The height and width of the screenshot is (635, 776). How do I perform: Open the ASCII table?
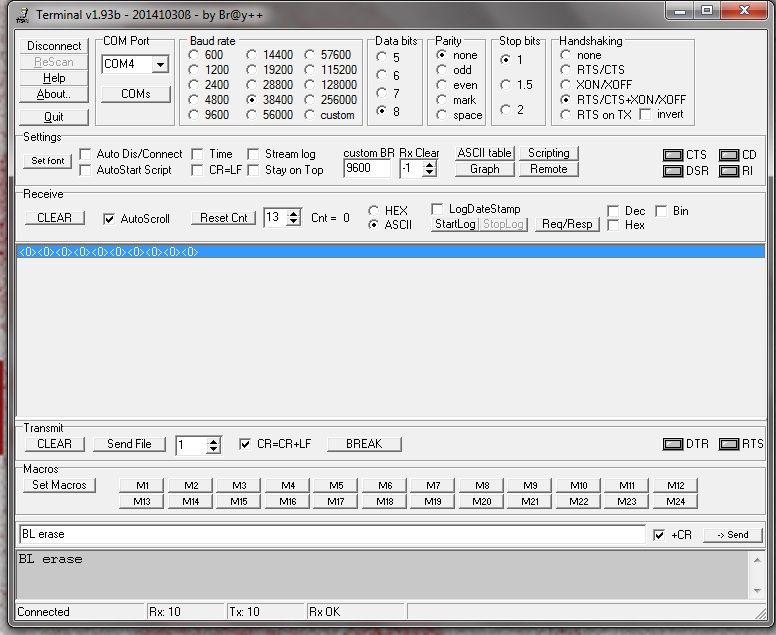pyautogui.click(x=485, y=153)
